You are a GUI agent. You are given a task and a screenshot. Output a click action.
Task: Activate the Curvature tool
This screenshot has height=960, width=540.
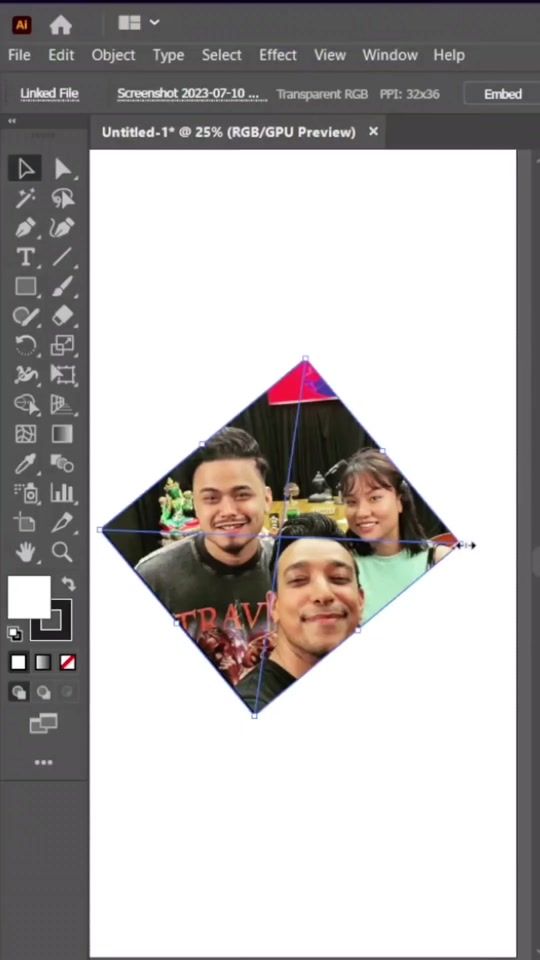coord(62,227)
